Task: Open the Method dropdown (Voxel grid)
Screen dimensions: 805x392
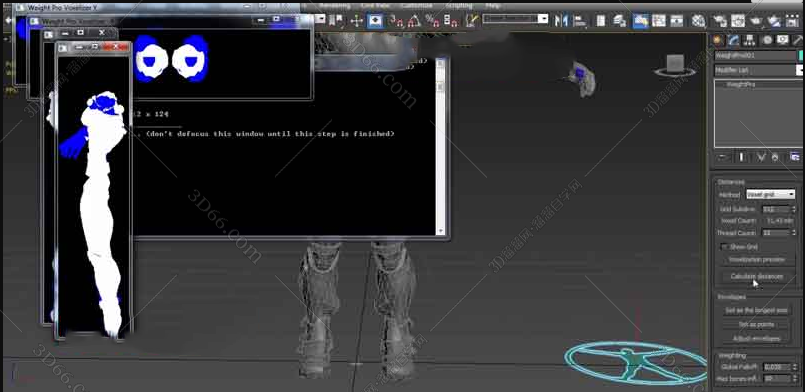Action: point(771,194)
